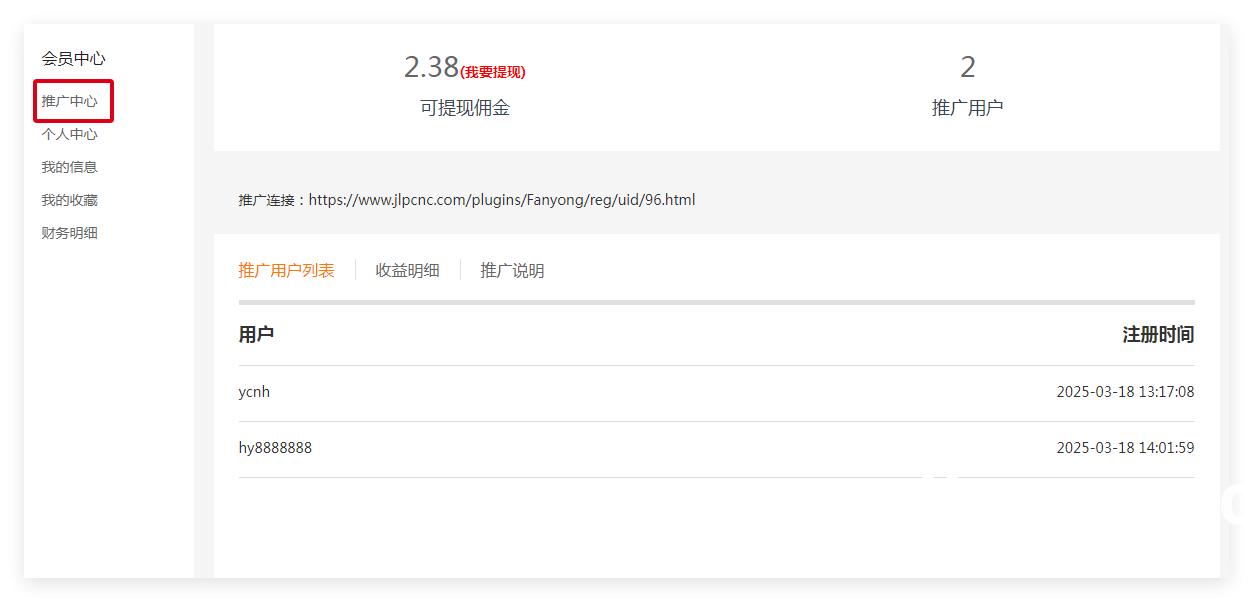Click the red 我要提现 withdraw link
This screenshot has width=1253, height=602.
(x=493, y=72)
